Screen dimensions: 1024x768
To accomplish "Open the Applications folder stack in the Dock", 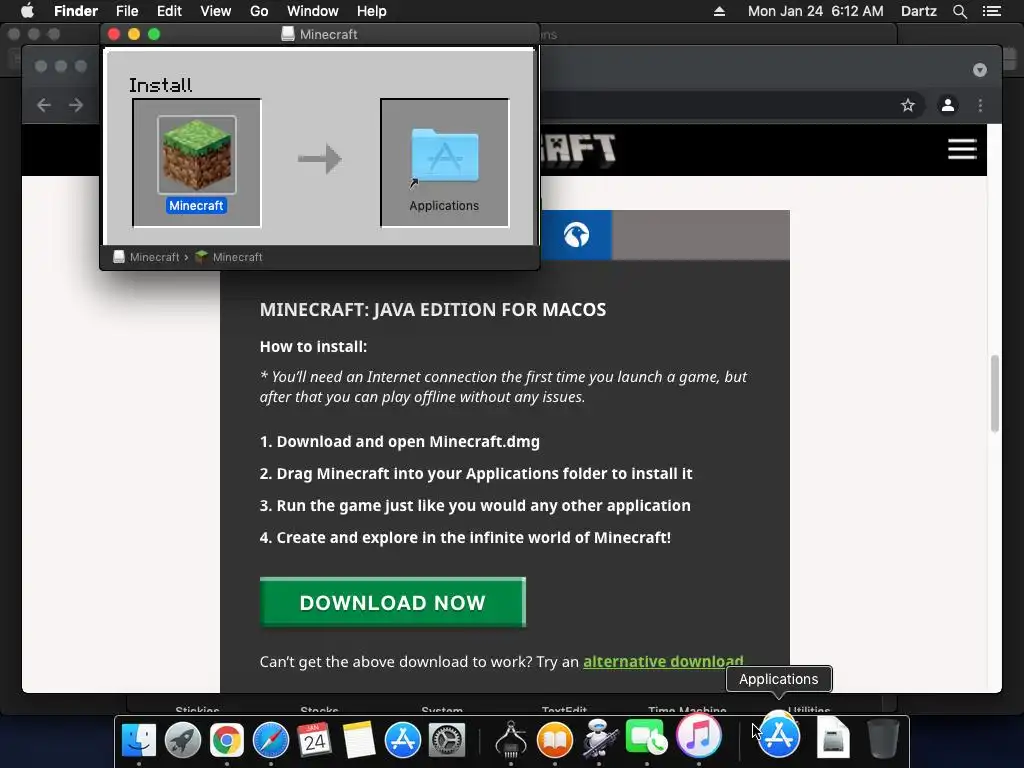I will tap(778, 736).
